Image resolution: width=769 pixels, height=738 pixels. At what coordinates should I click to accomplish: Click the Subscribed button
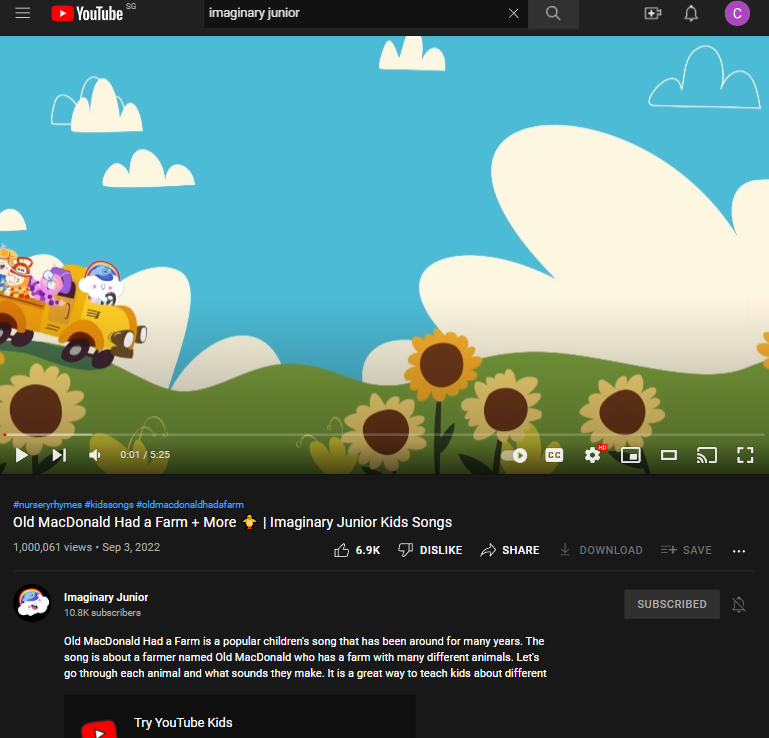pos(672,604)
